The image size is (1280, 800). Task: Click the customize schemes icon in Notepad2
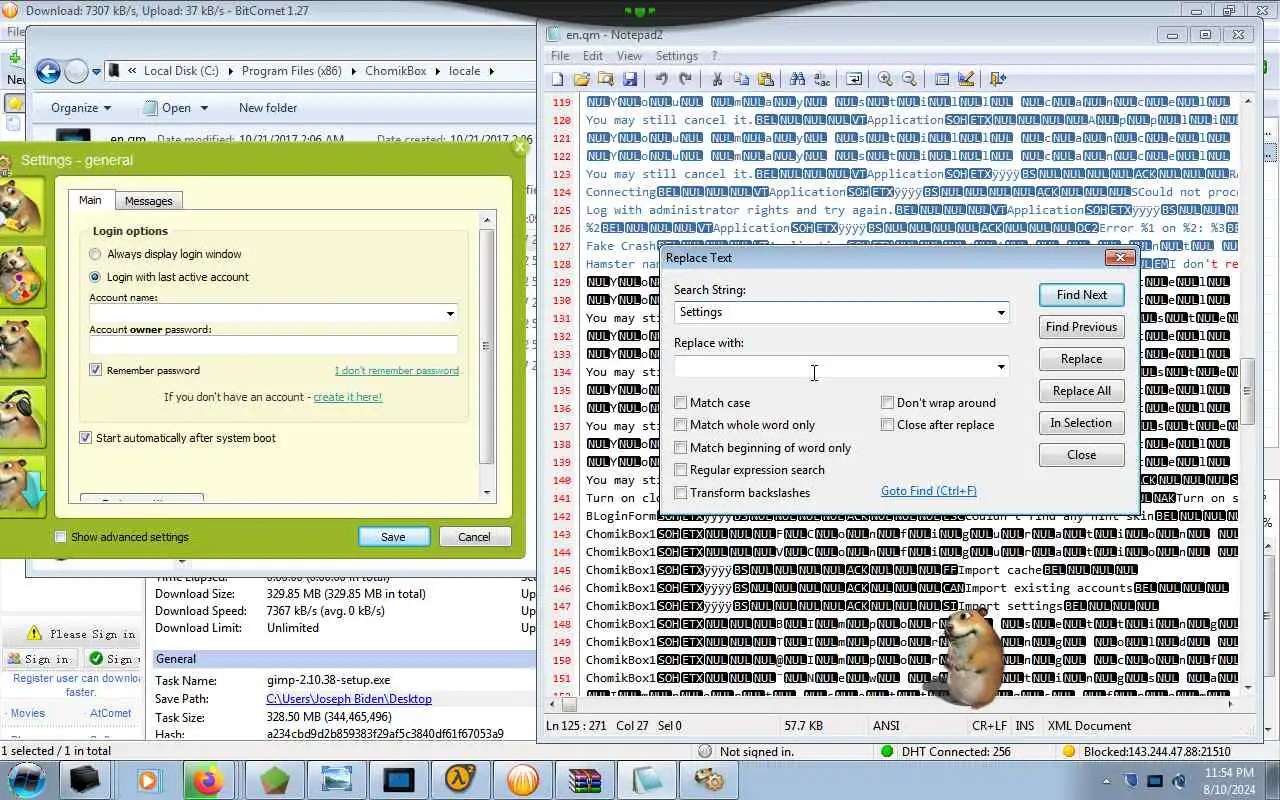point(966,79)
